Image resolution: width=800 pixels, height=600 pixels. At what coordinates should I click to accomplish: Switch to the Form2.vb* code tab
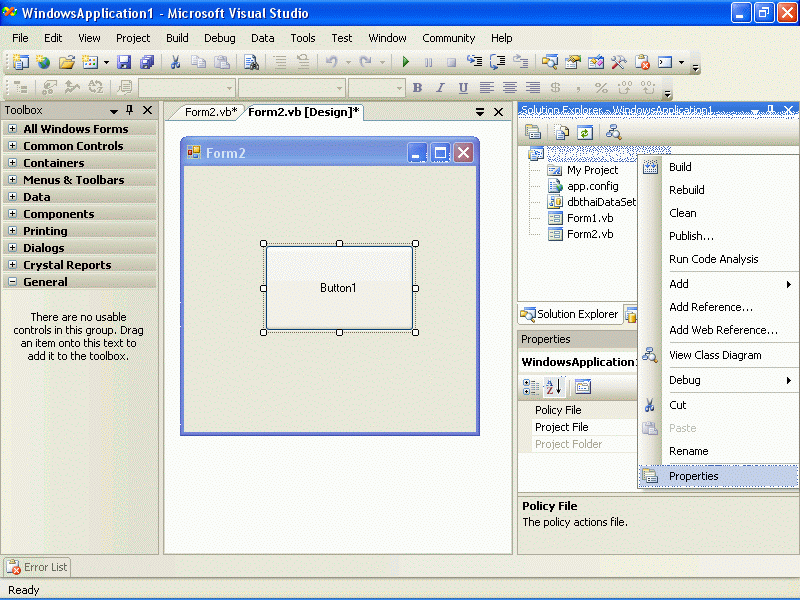pos(210,112)
